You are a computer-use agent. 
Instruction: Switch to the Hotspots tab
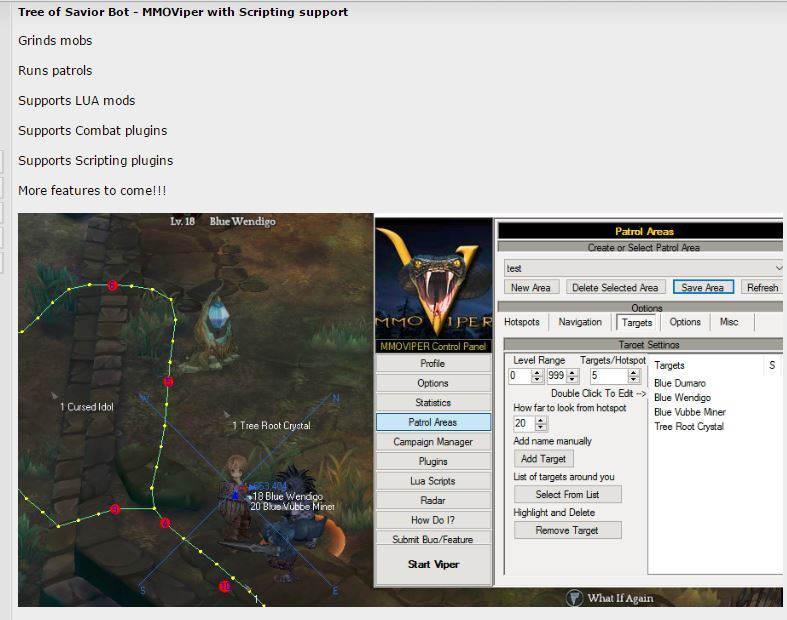(x=522, y=322)
